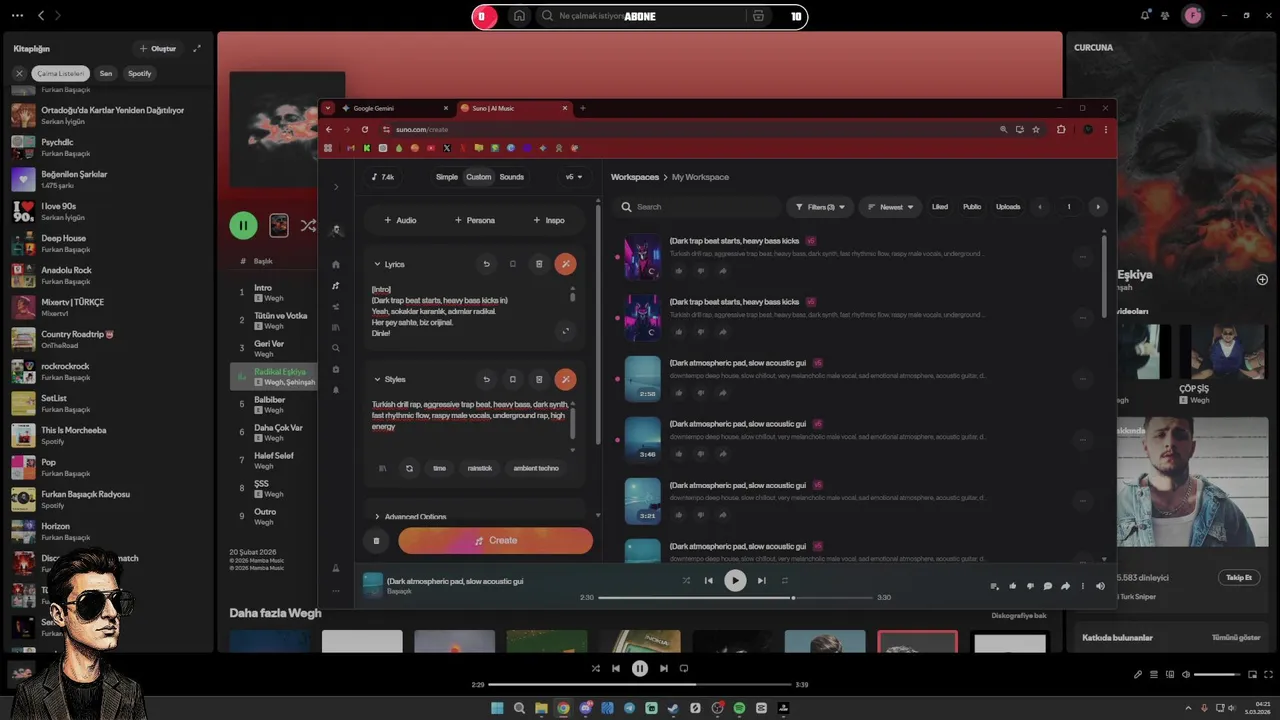Click orange magic wand in Lyrics section
1280x720 pixels.
click(565, 264)
